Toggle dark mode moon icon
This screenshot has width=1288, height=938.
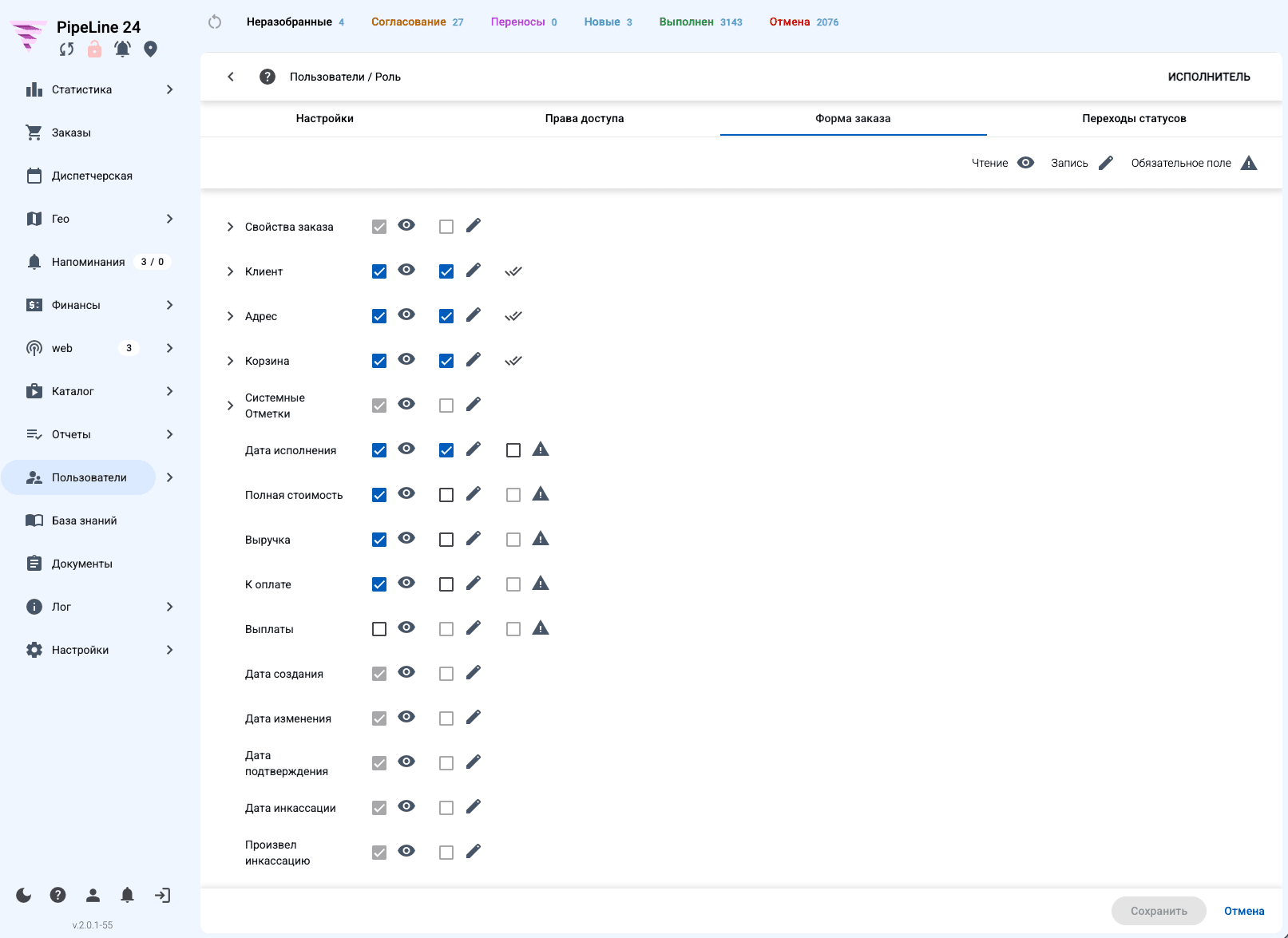click(x=24, y=895)
